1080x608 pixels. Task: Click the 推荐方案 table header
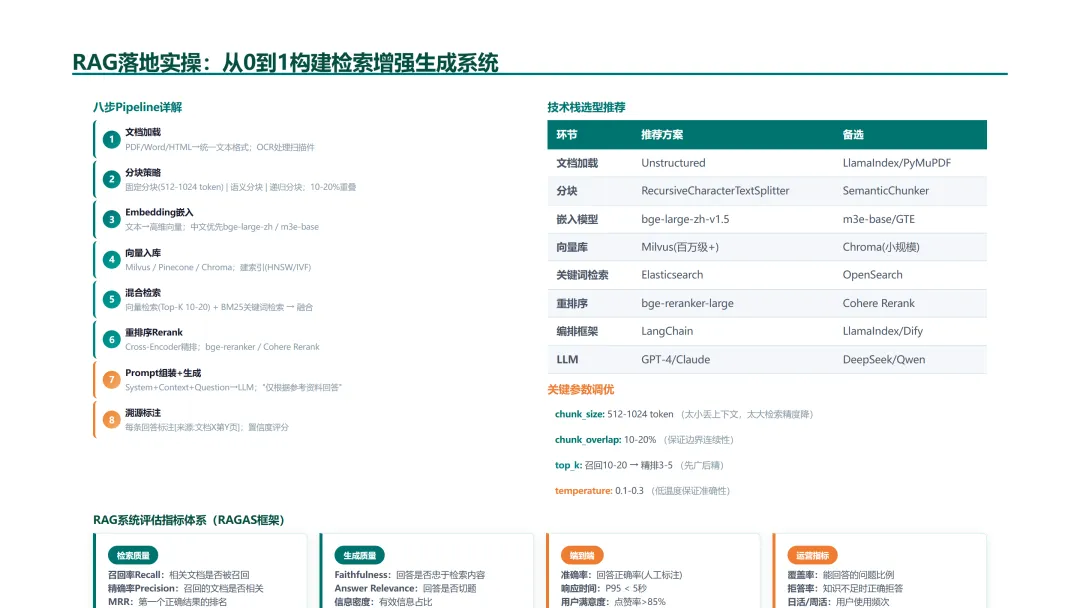[662, 135]
